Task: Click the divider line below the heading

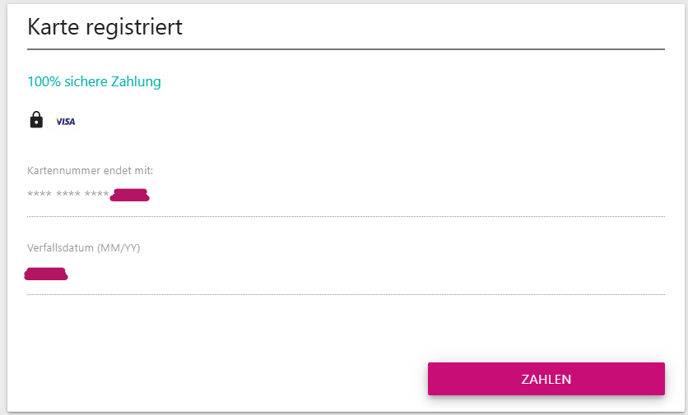Action: pos(346,49)
